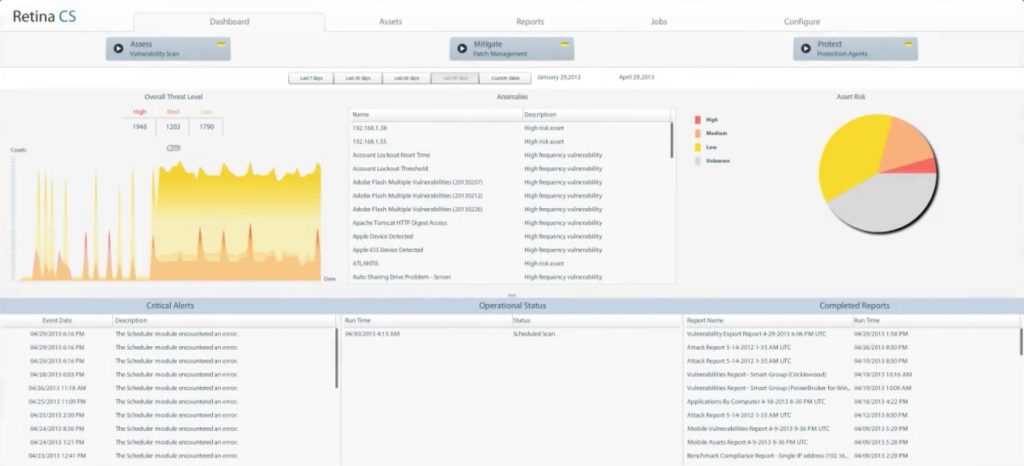Select the Last 7 days range
1024x466 pixels.
311,77
